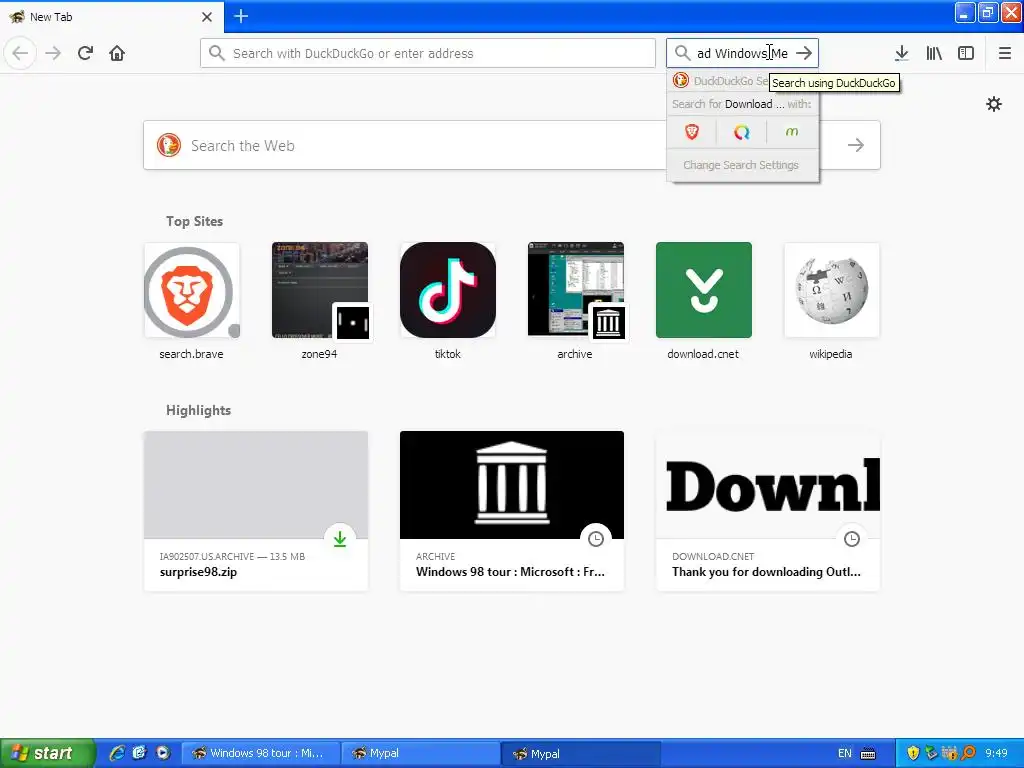The width and height of the screenshot is (1024, 768).
Task: Click the orange magnifier tray icon
Action: (x=968, y=753)
